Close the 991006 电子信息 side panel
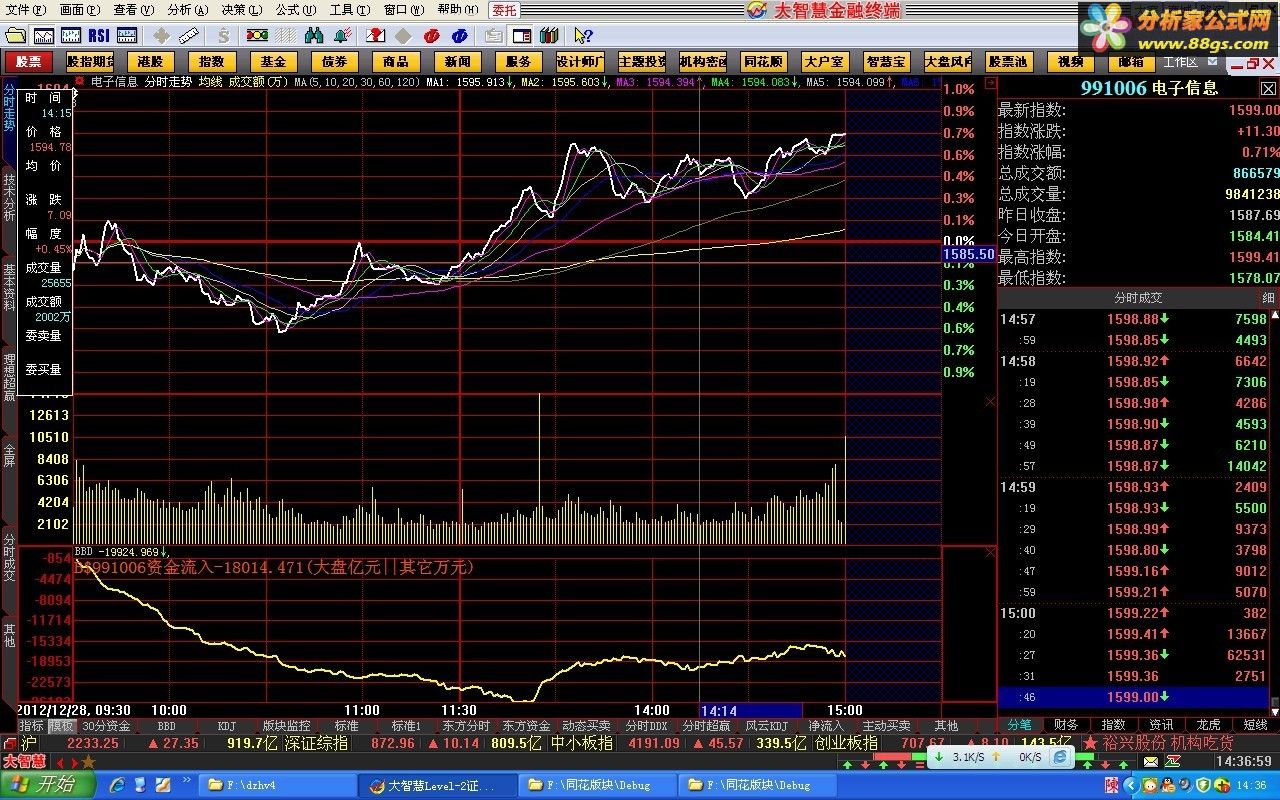 coord(1268,88)
